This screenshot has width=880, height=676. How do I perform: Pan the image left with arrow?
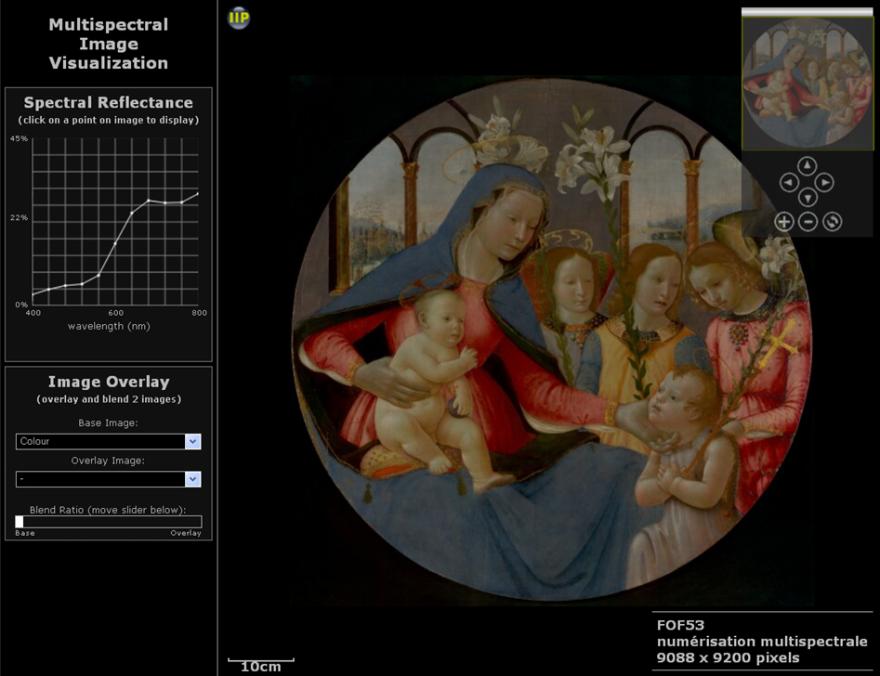pos(788,183)
